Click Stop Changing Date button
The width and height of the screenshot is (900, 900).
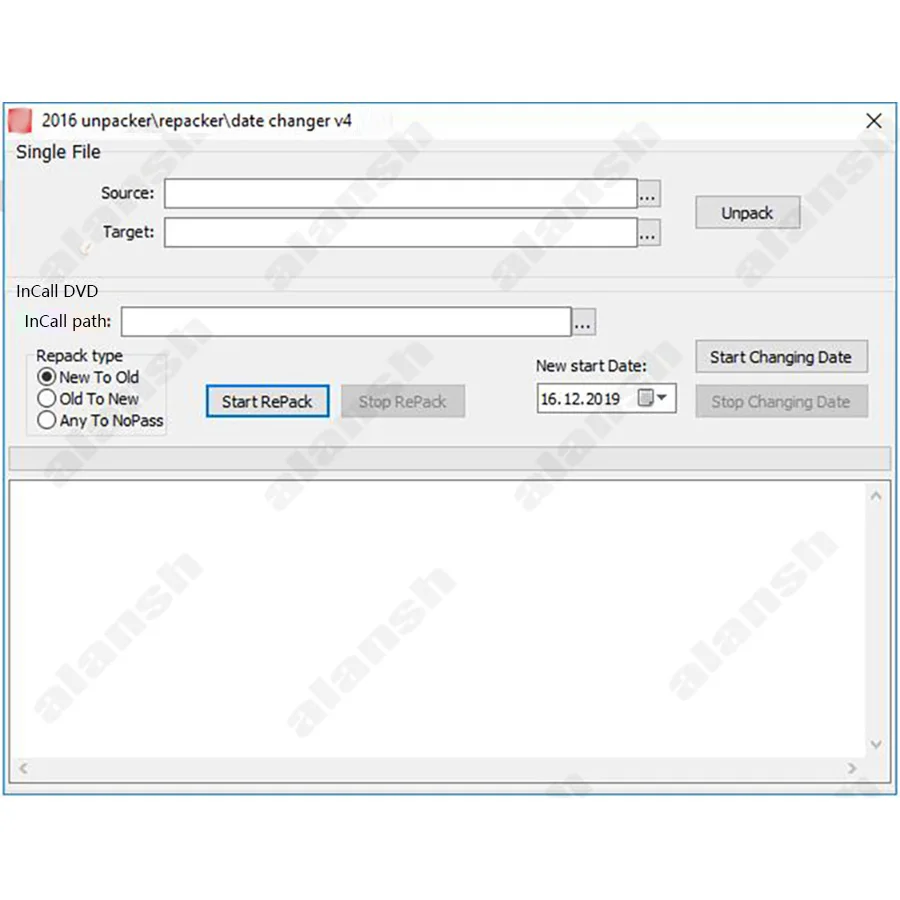coord(781,401)
